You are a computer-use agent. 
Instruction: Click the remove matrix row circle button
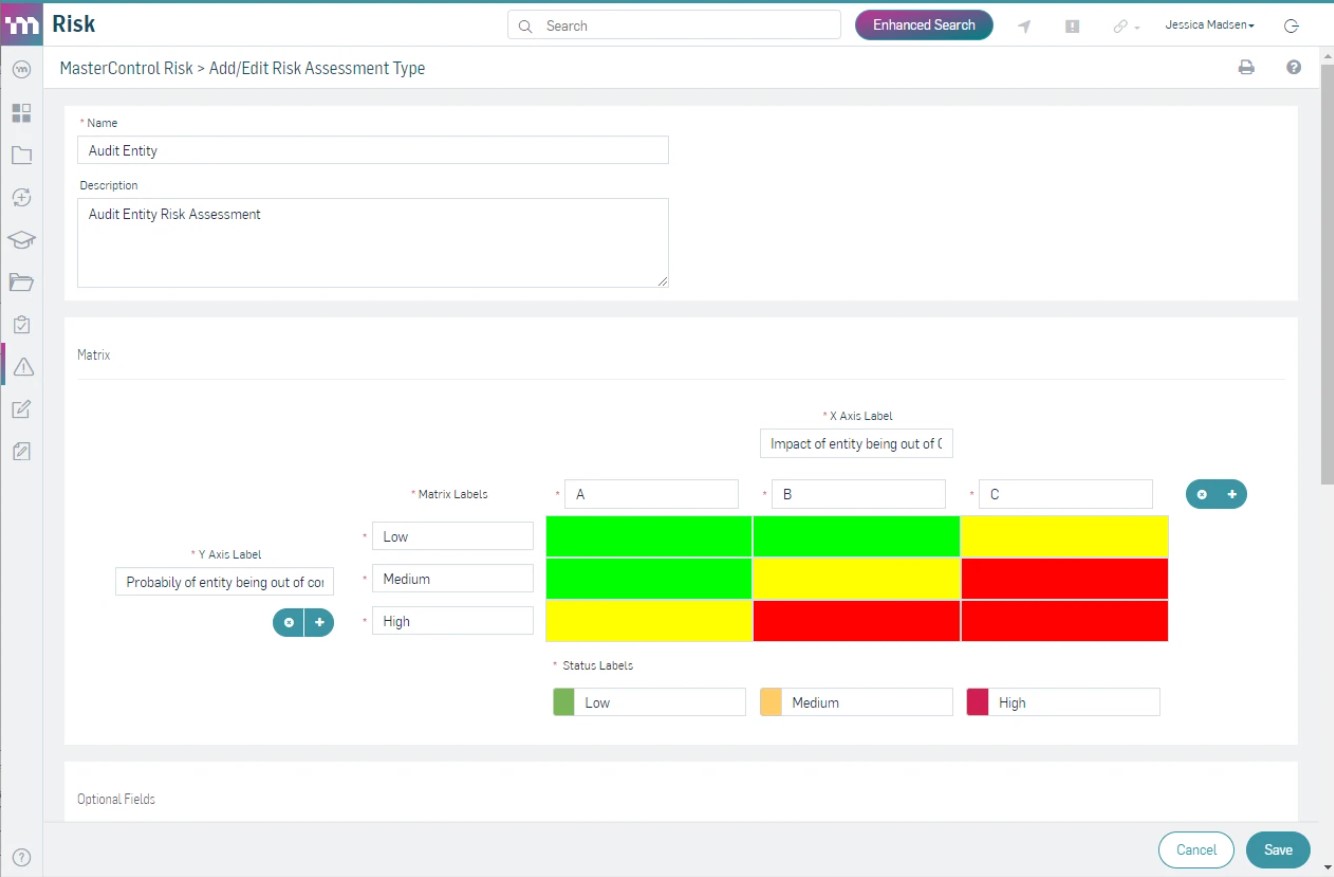[x=288, y=622]
